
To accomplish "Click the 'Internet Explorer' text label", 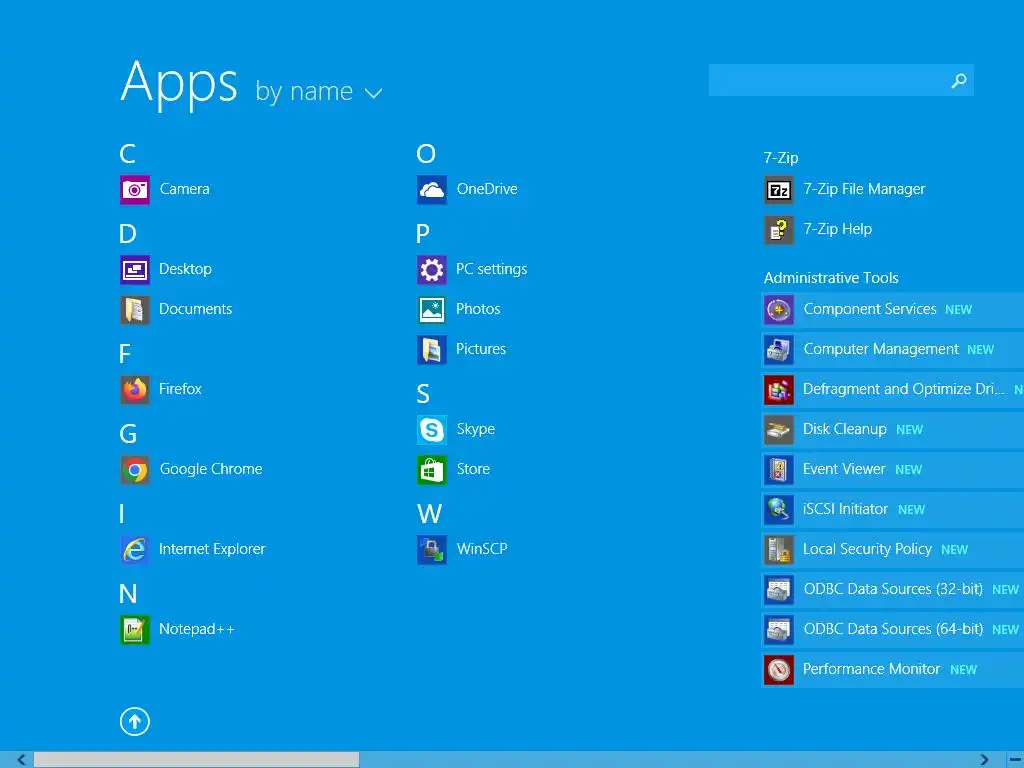I will (x=212, y=549).
